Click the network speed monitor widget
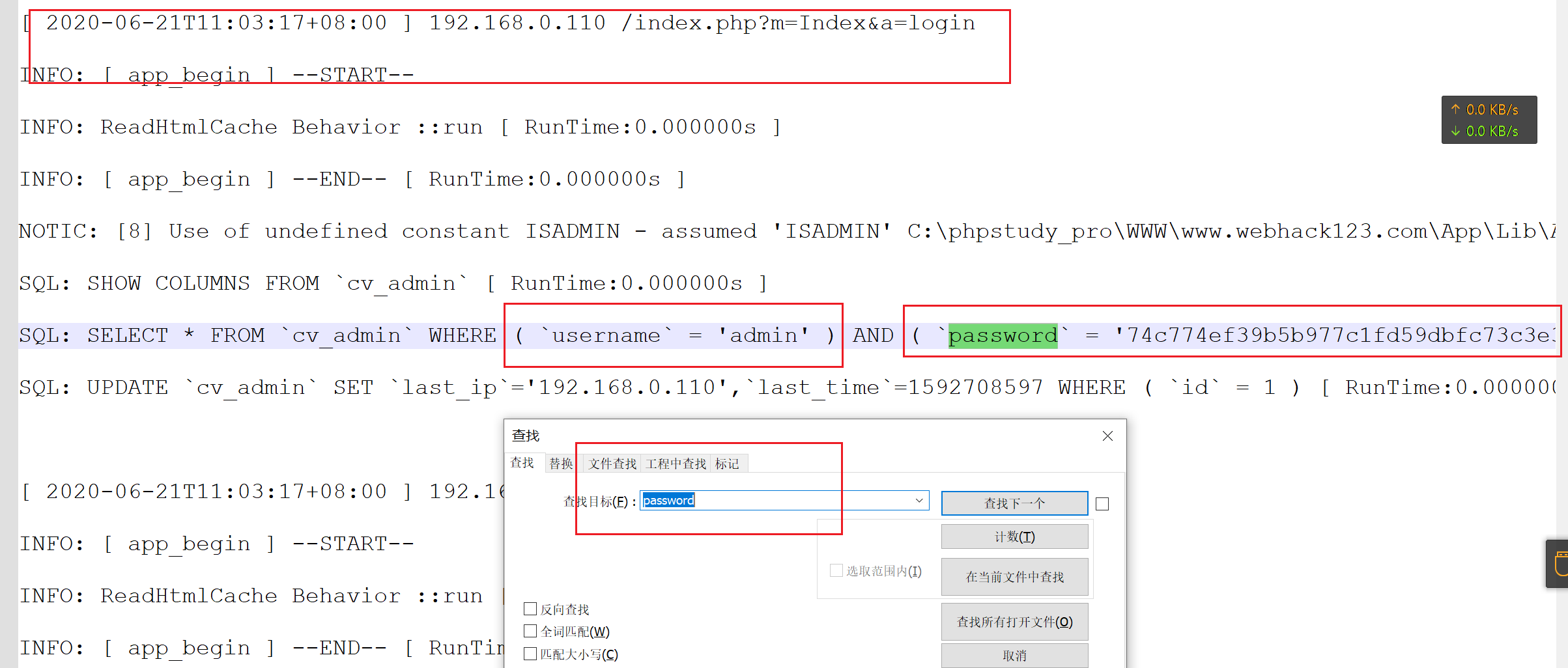1568x668 pixels. coord(1489,120)
